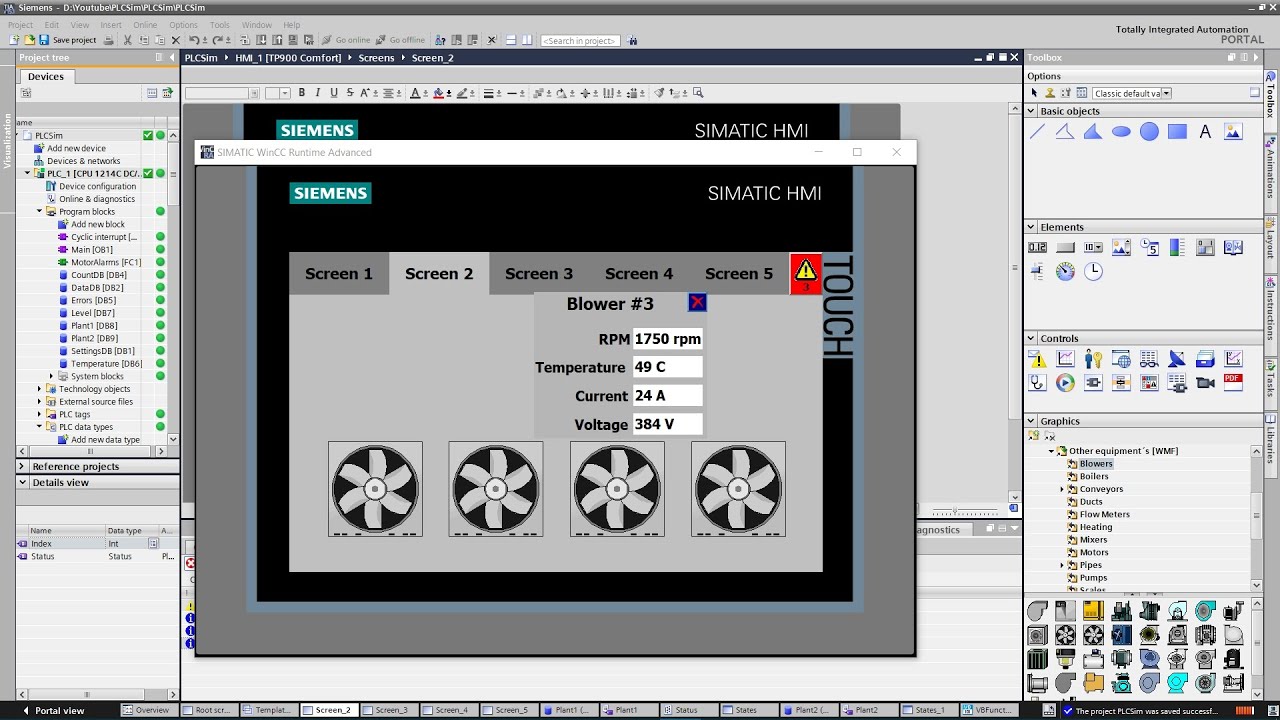Switch to Screen 3 tab in runtime
The height and width of the screenshot is (720, 1280).
(539, 274)
